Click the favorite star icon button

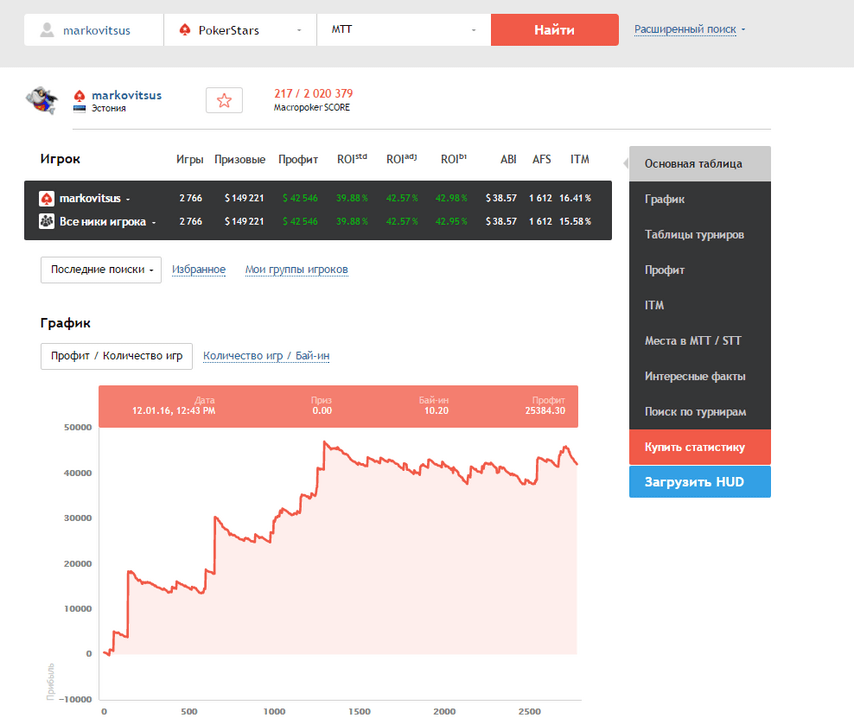click(224, 100)
